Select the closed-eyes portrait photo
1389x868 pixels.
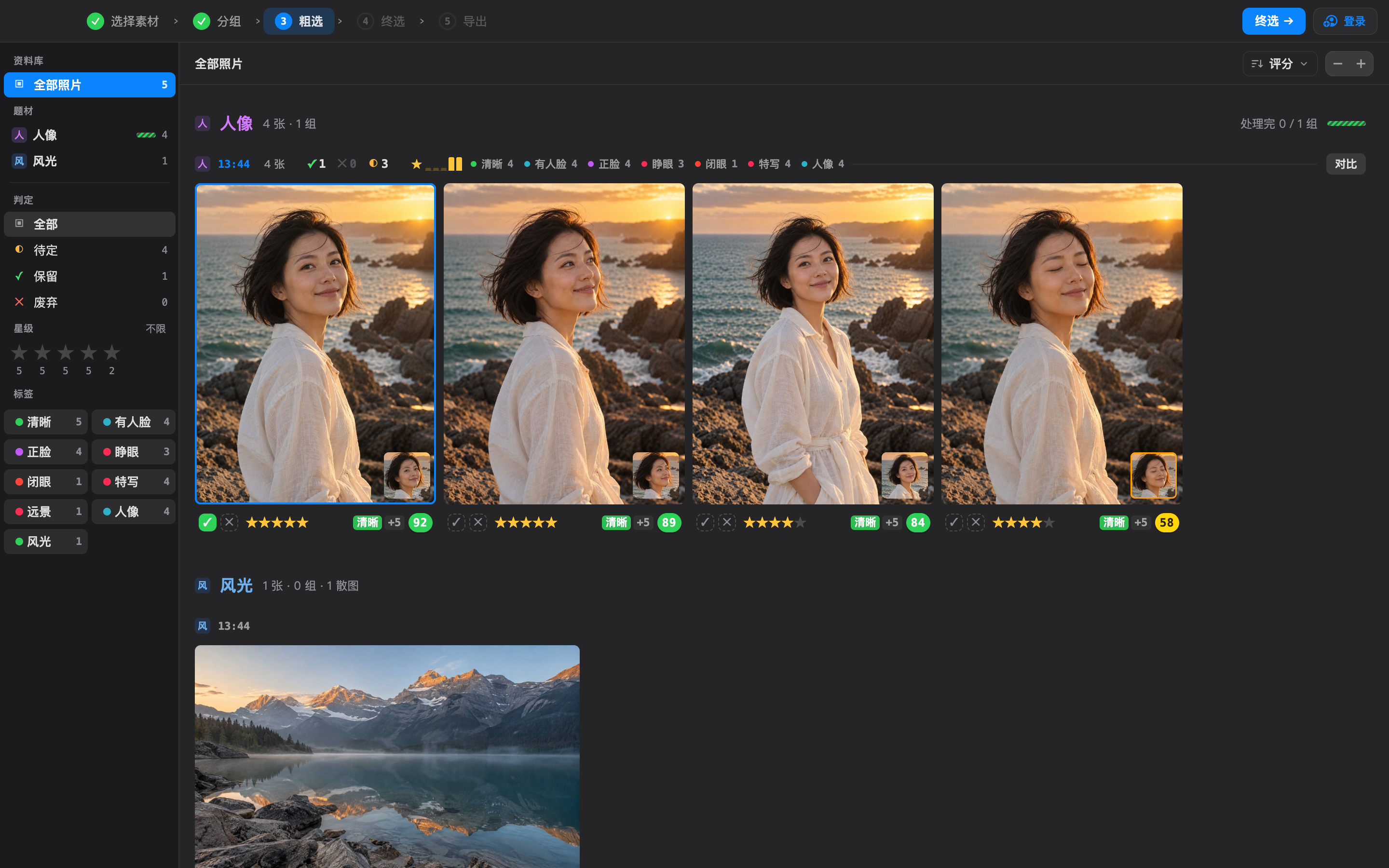coord(1062,344)
